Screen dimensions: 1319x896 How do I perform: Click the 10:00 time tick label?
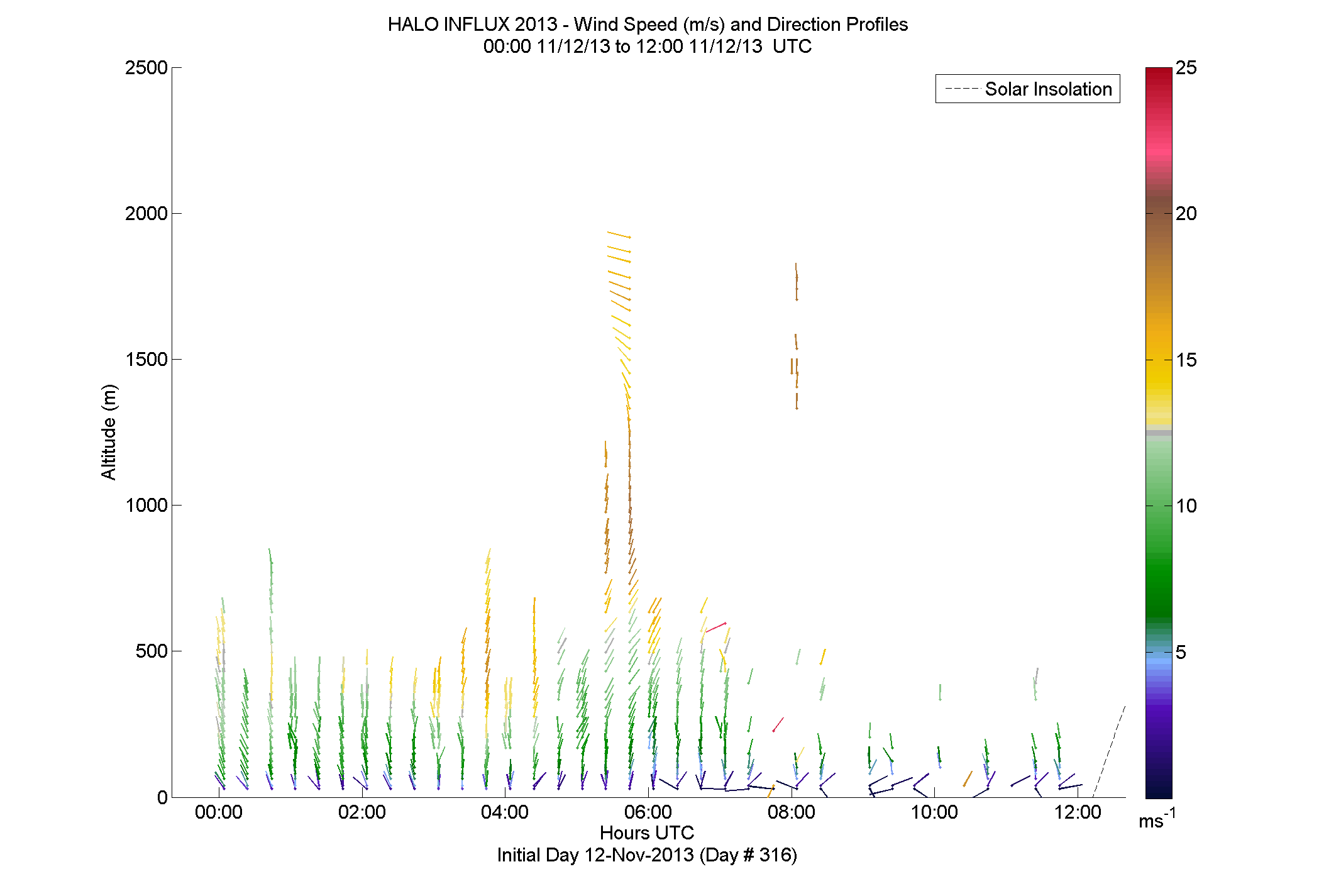pyautogui.click(x=935, y=812)
